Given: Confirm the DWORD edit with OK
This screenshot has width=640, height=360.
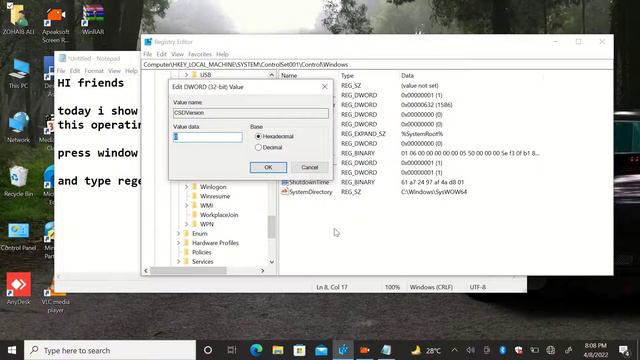Looking at the screenshot, I should point(268,167).
